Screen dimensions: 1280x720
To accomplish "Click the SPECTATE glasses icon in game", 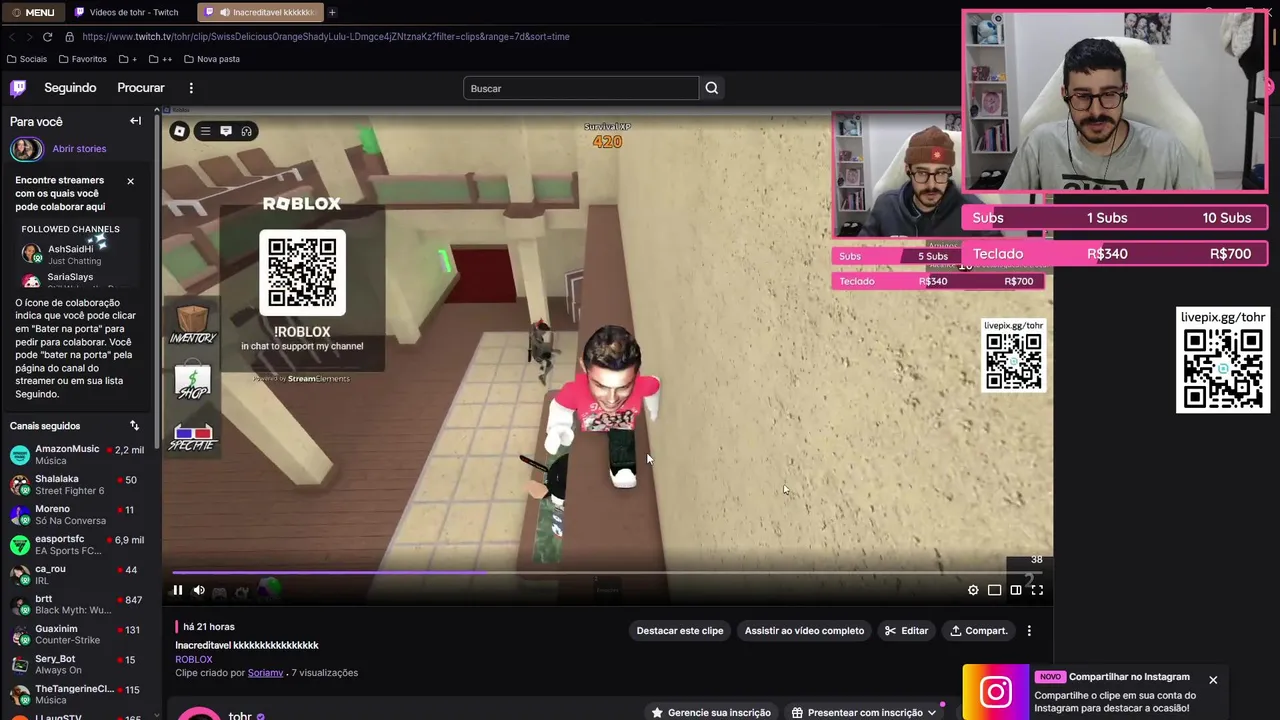I will tap(192, 438).
